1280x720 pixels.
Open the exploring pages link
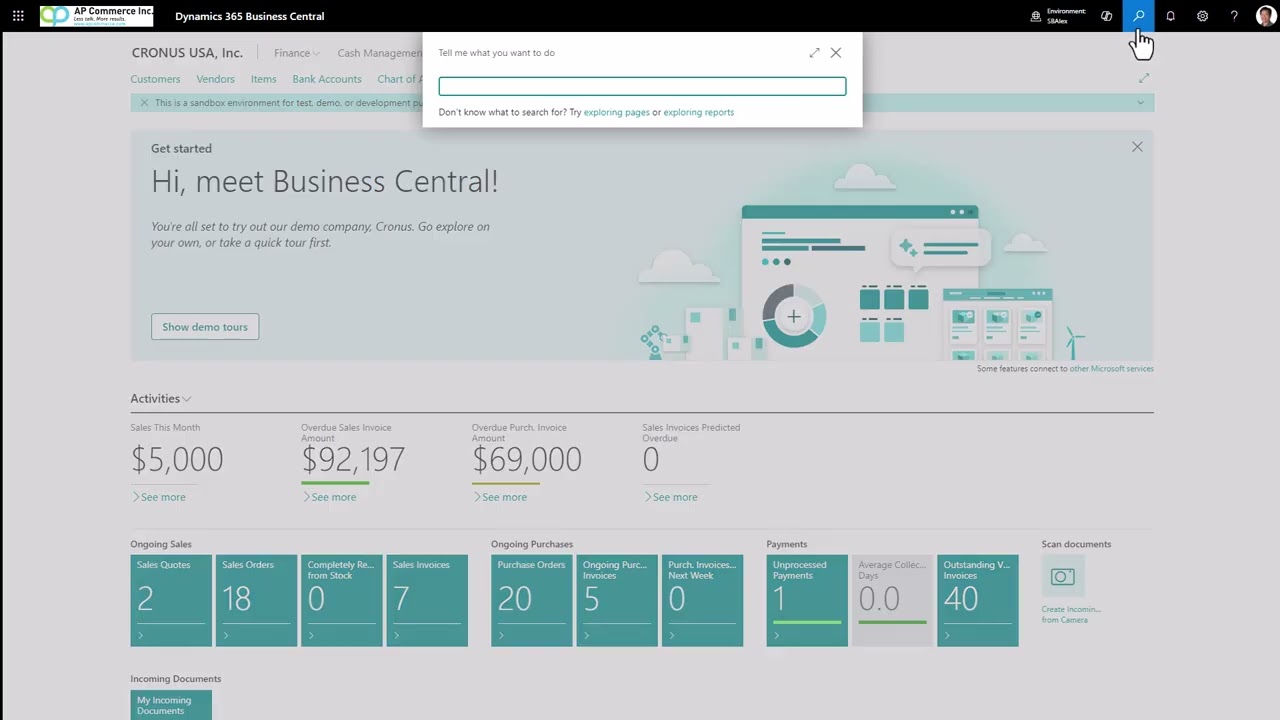616,112
